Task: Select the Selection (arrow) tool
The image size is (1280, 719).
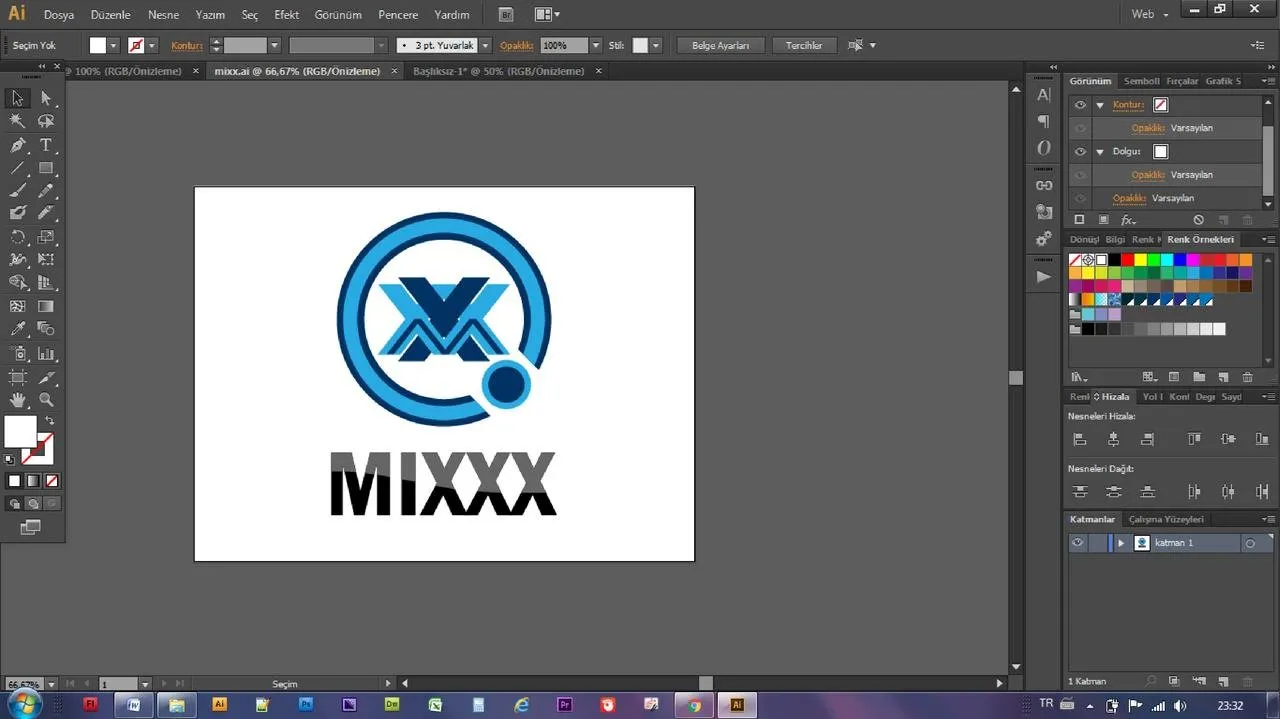Action: coord(17,98)
